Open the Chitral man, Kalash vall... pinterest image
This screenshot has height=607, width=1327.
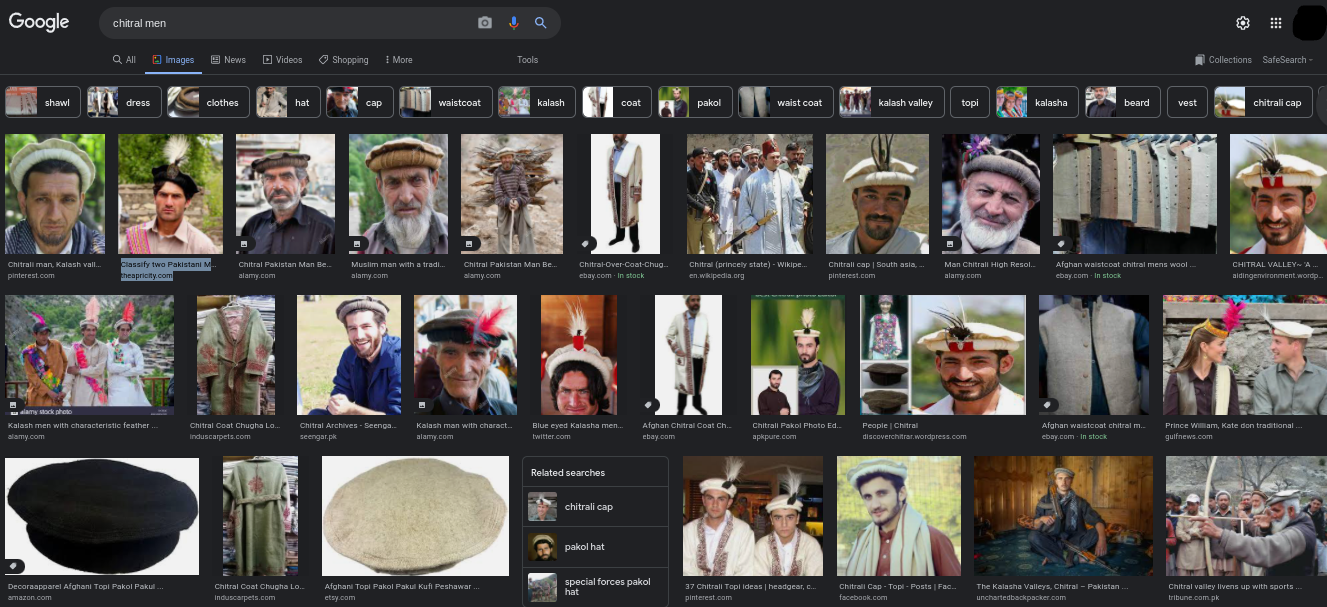[x=55, y=194]
